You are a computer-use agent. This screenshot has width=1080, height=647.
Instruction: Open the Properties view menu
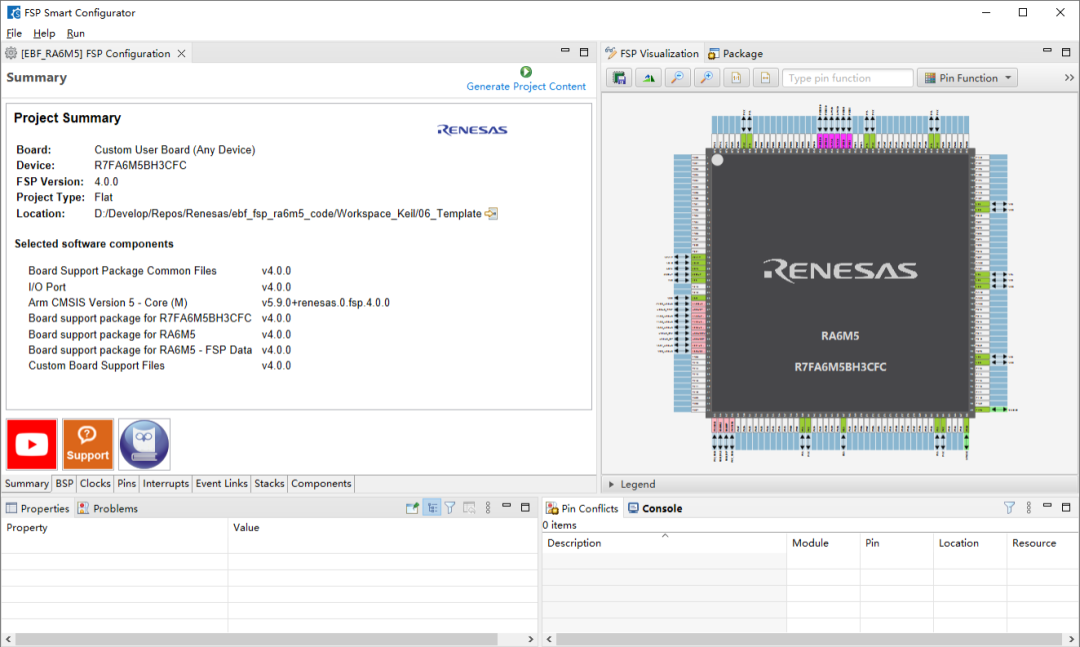488,508
